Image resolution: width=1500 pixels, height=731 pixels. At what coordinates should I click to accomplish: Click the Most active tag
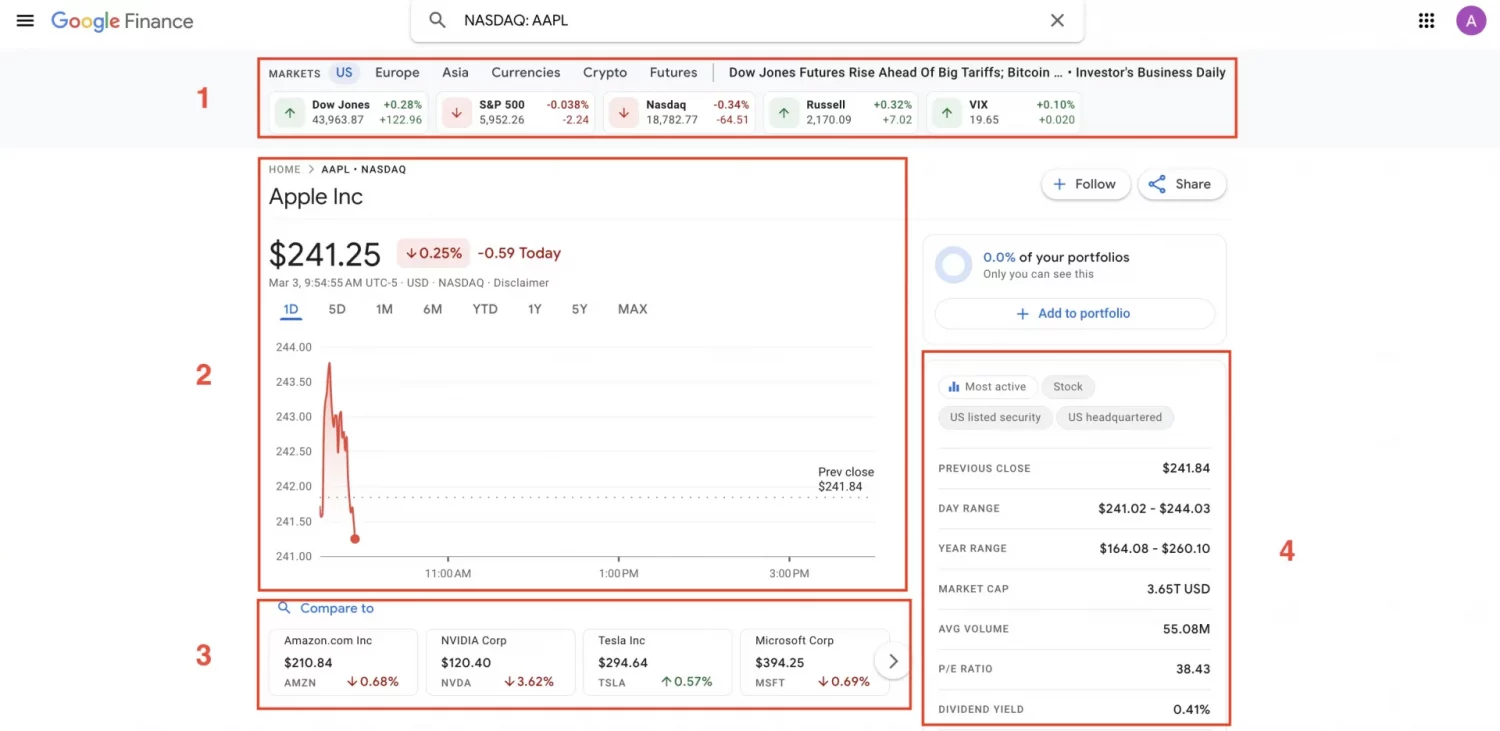(x=987, y=386)
